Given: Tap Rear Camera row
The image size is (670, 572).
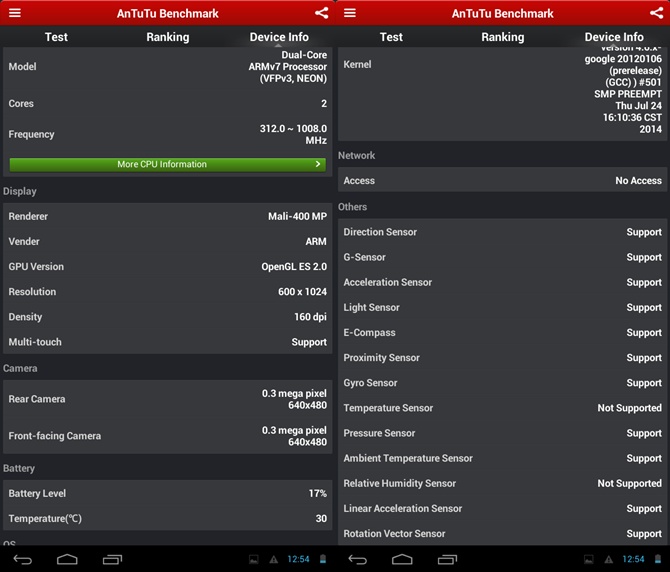Looking at the screenshot, I should click(168, 399).
